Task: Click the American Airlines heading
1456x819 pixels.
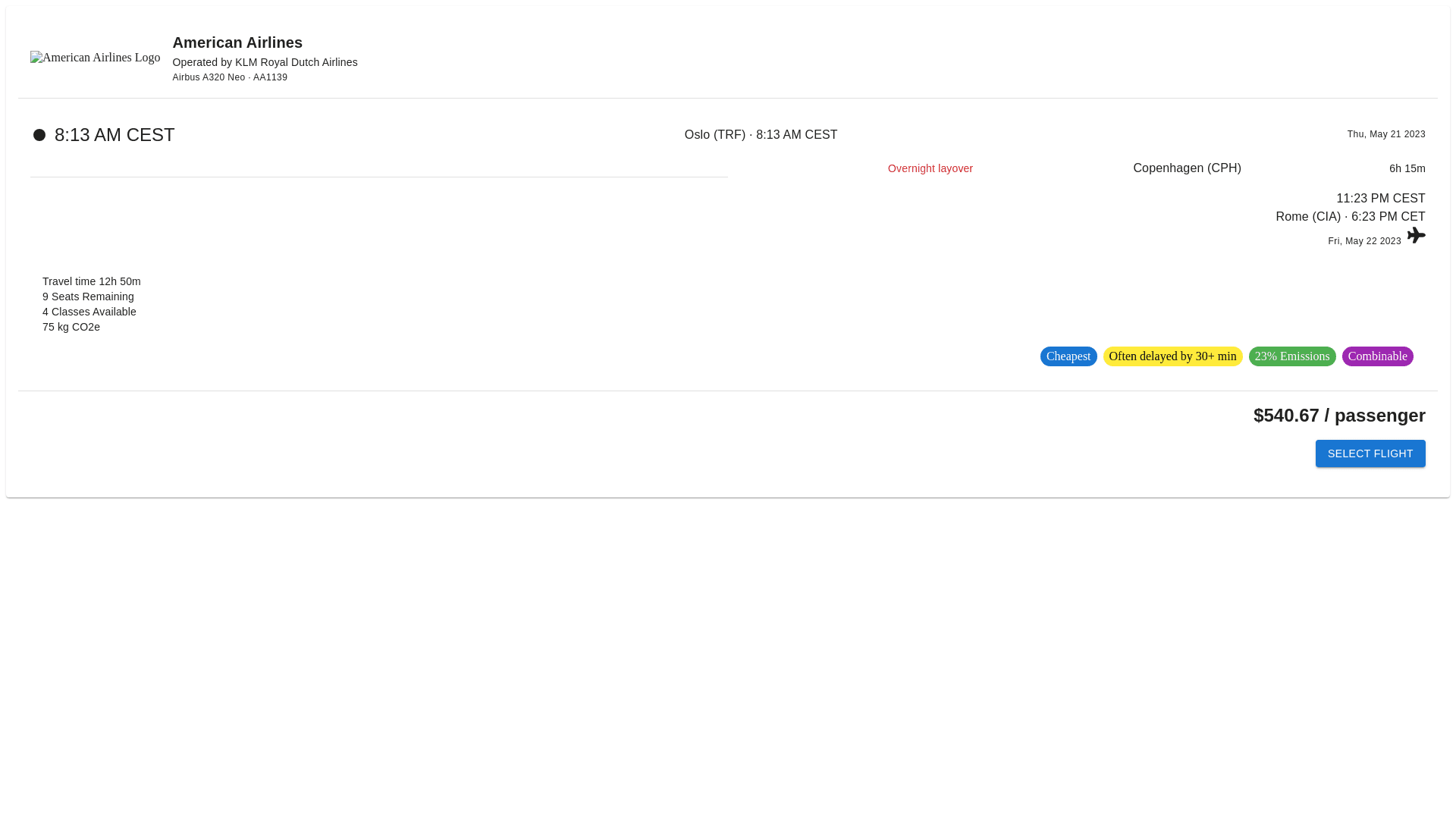Action: point(237,42)
